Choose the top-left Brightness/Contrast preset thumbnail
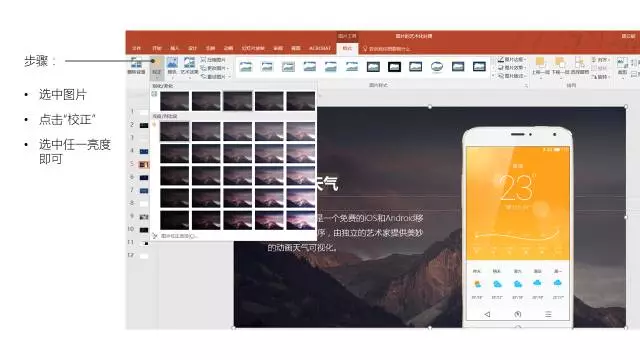The image size is (640, 360). tap(174, 131)
